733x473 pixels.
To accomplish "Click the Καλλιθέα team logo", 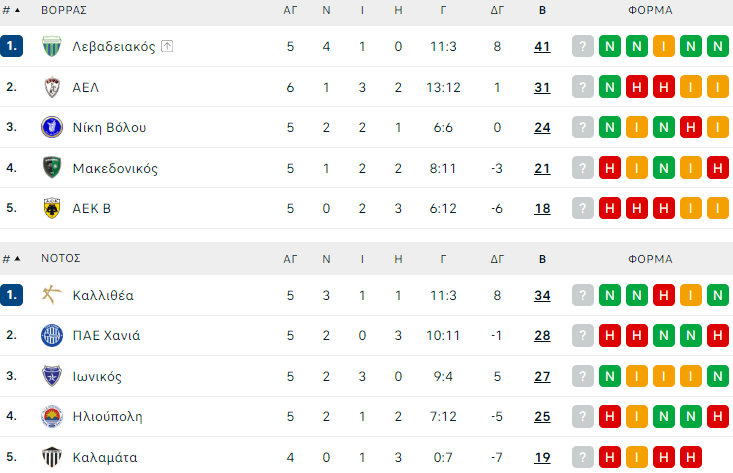I will coord(52,295).
